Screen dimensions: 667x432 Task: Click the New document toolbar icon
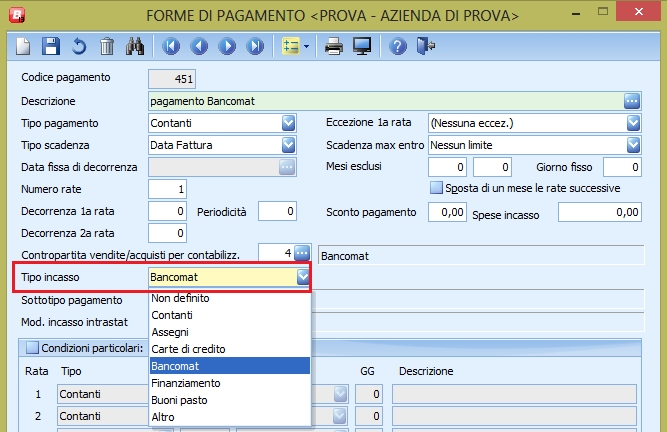pyautogui.click(x=23, y=46)
